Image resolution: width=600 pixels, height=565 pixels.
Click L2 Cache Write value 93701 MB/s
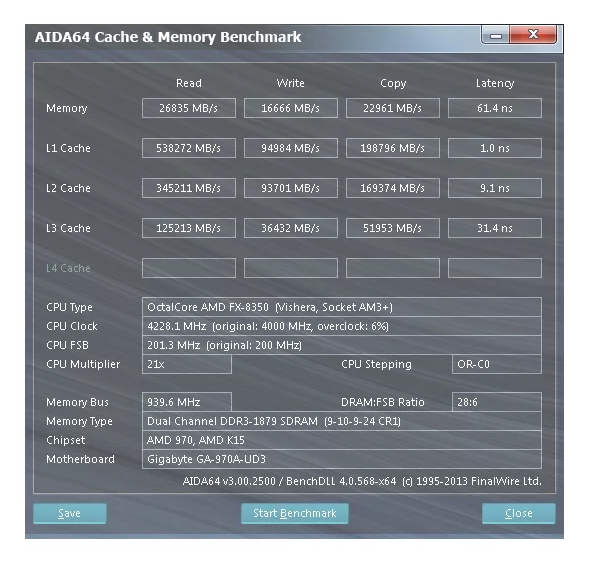coord(291,188)
